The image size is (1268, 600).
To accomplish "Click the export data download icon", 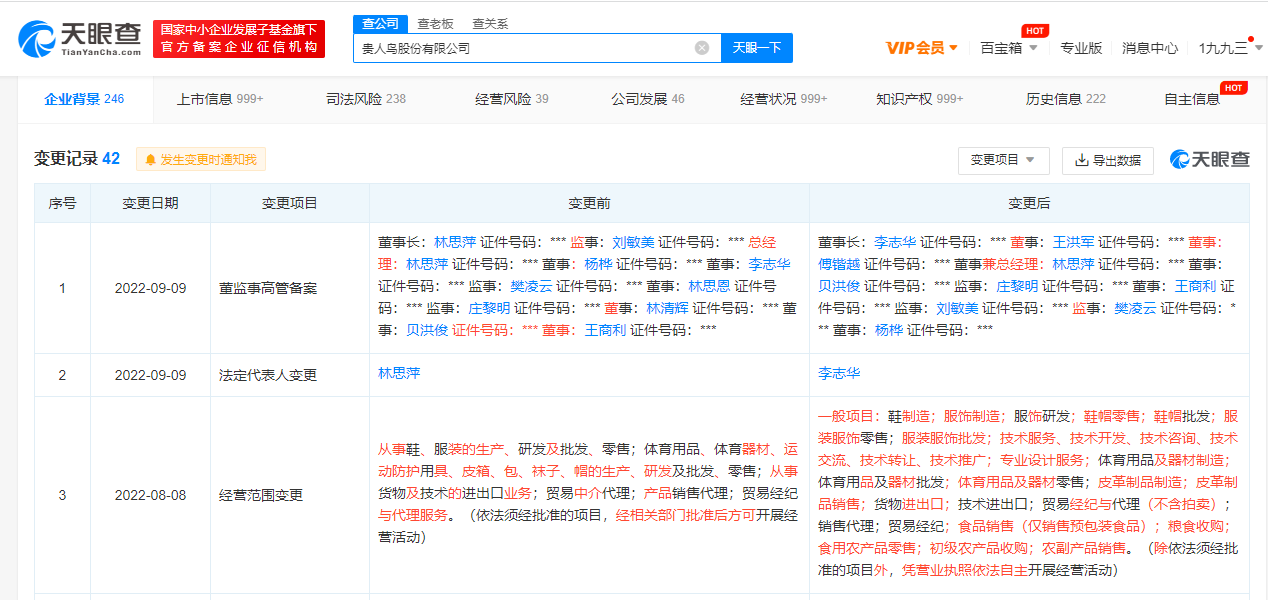I will [1081, 160].
